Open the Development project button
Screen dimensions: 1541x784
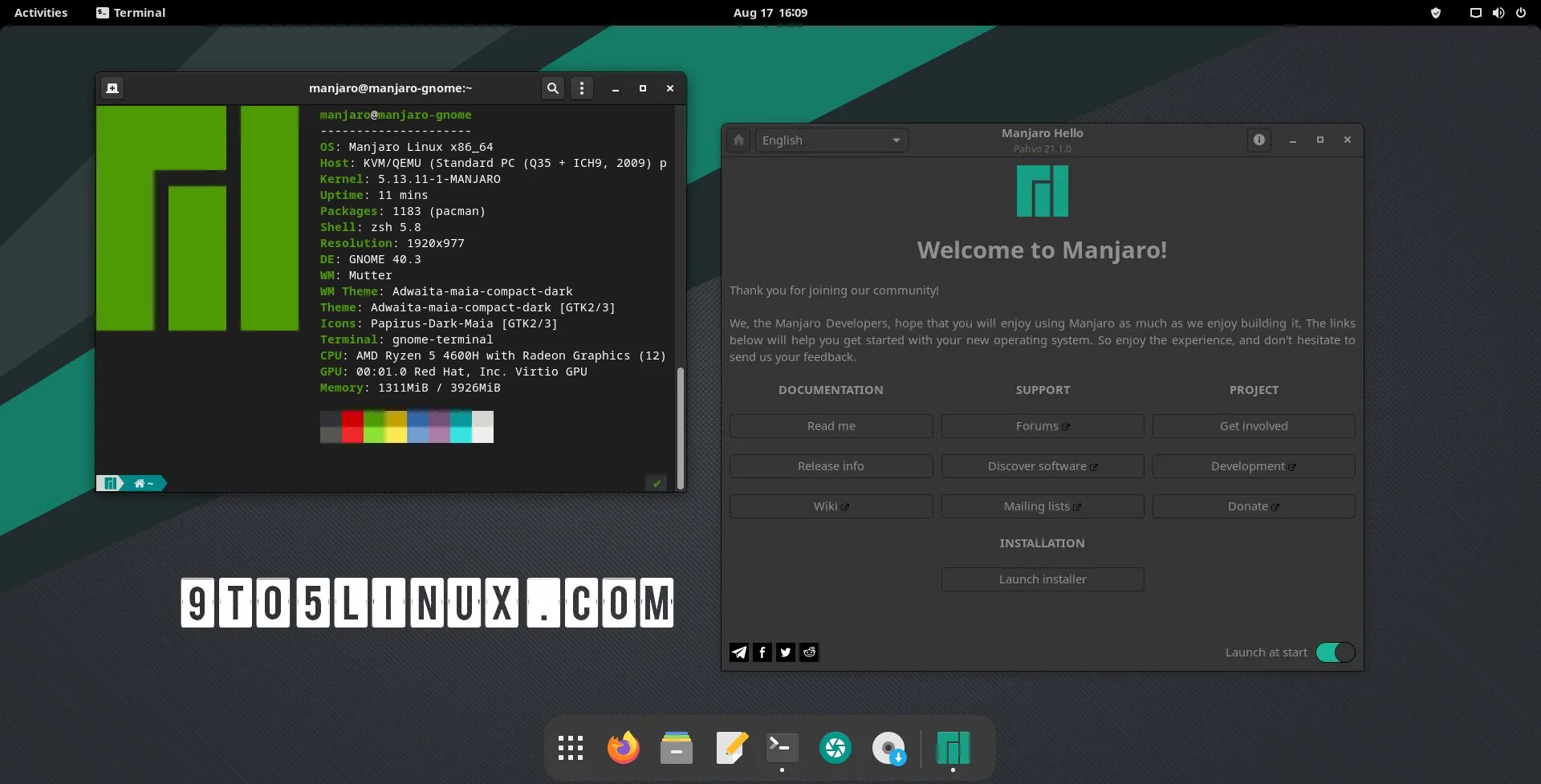(1254, 466)
